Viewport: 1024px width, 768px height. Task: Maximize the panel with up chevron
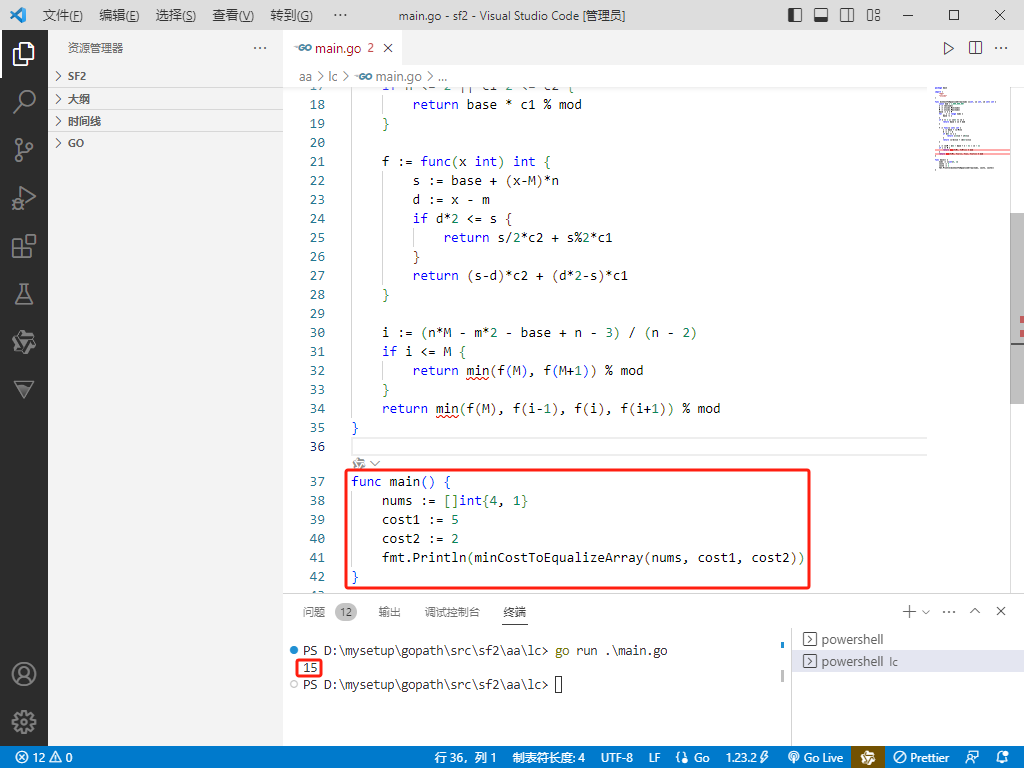point(975,611)
